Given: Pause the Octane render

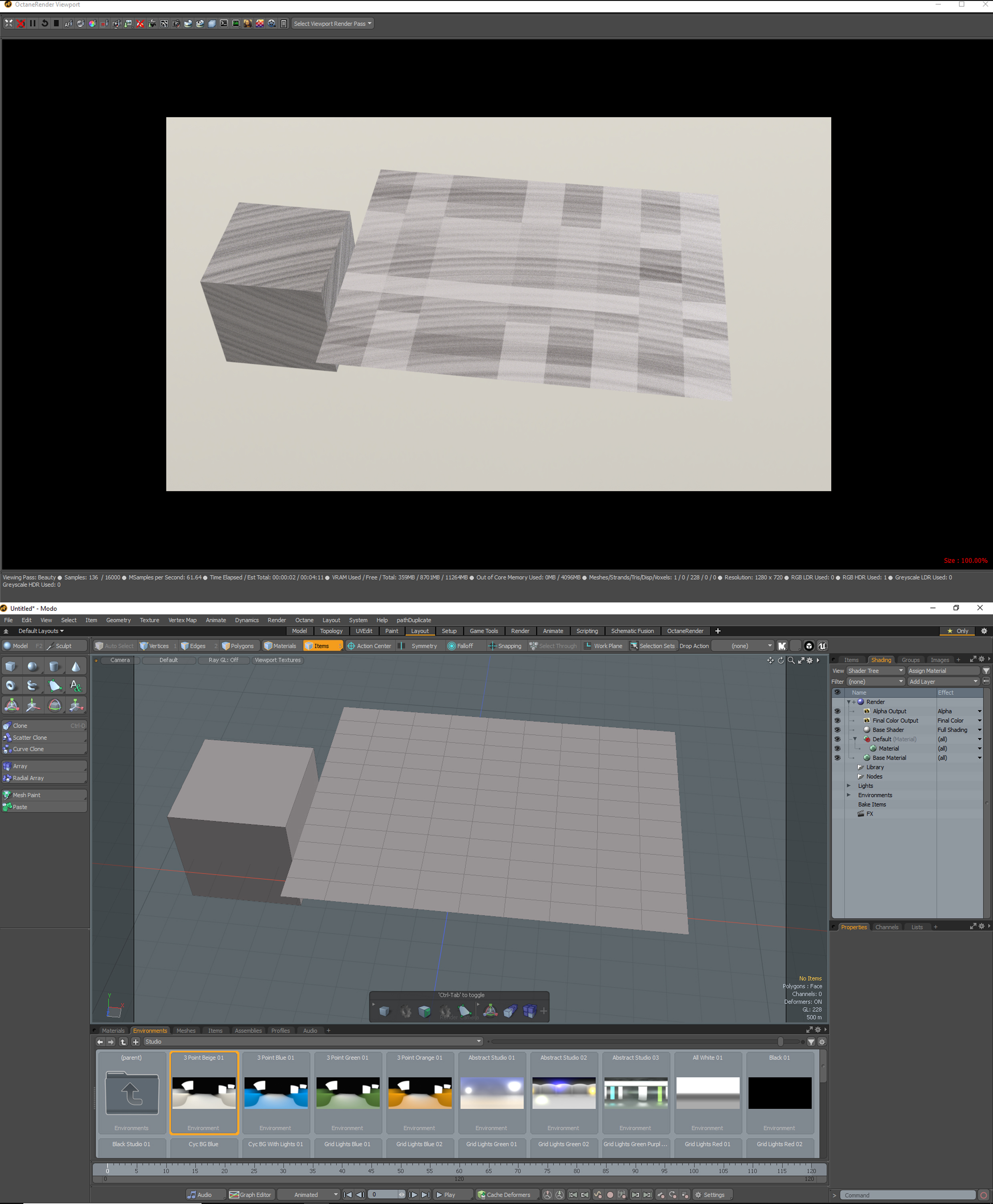Looking at the screenshot, I should pos(32,24).
